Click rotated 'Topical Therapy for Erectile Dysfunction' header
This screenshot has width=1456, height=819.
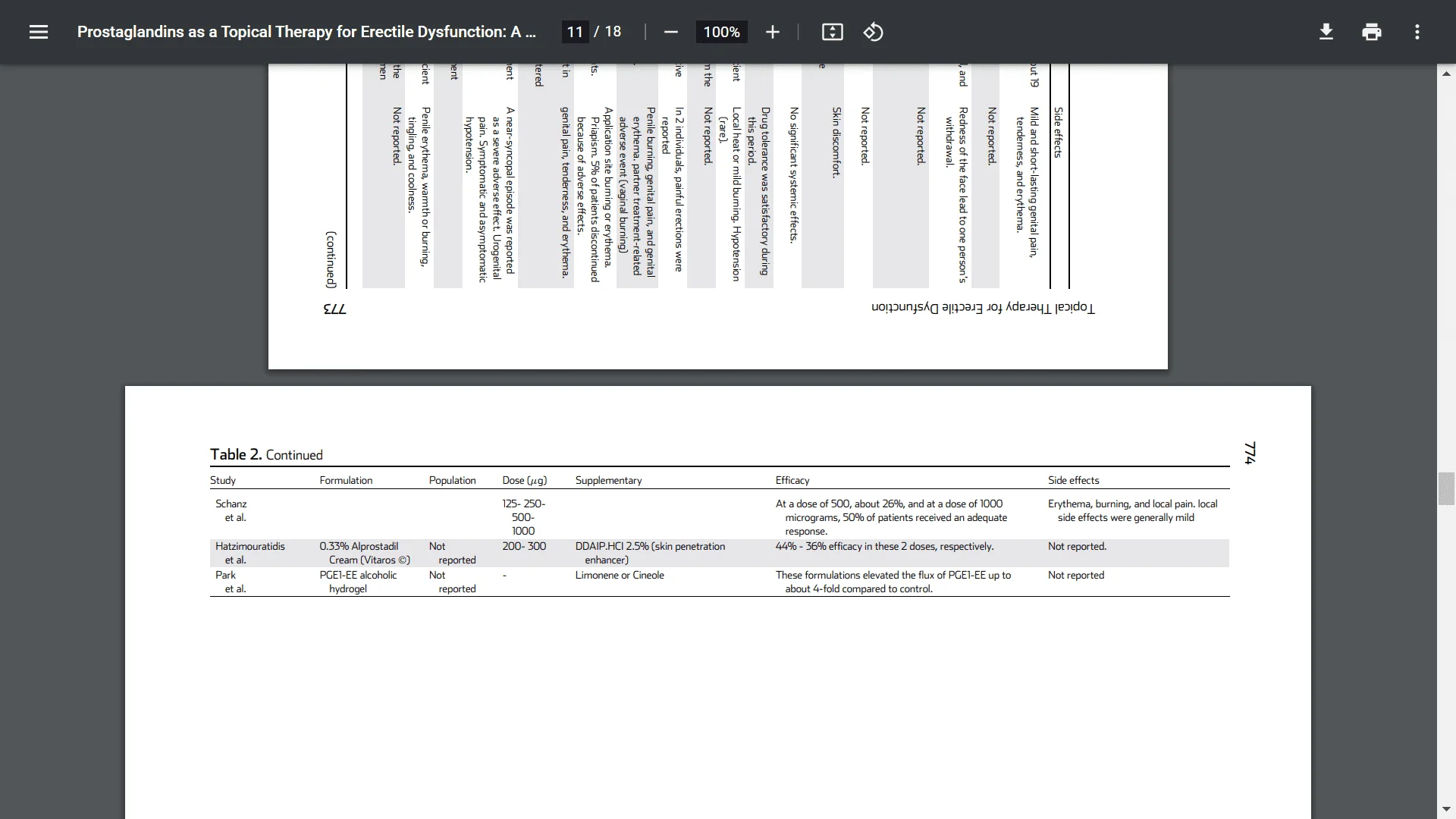click(x=983, y=307)
